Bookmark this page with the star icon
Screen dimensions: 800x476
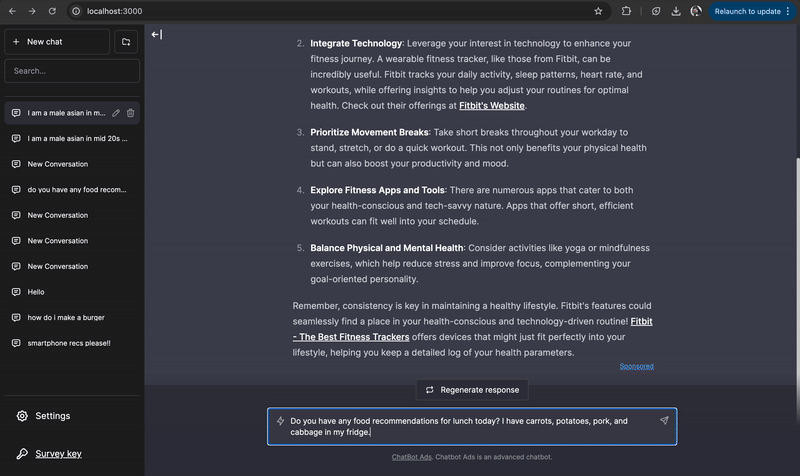click(598, 11)
